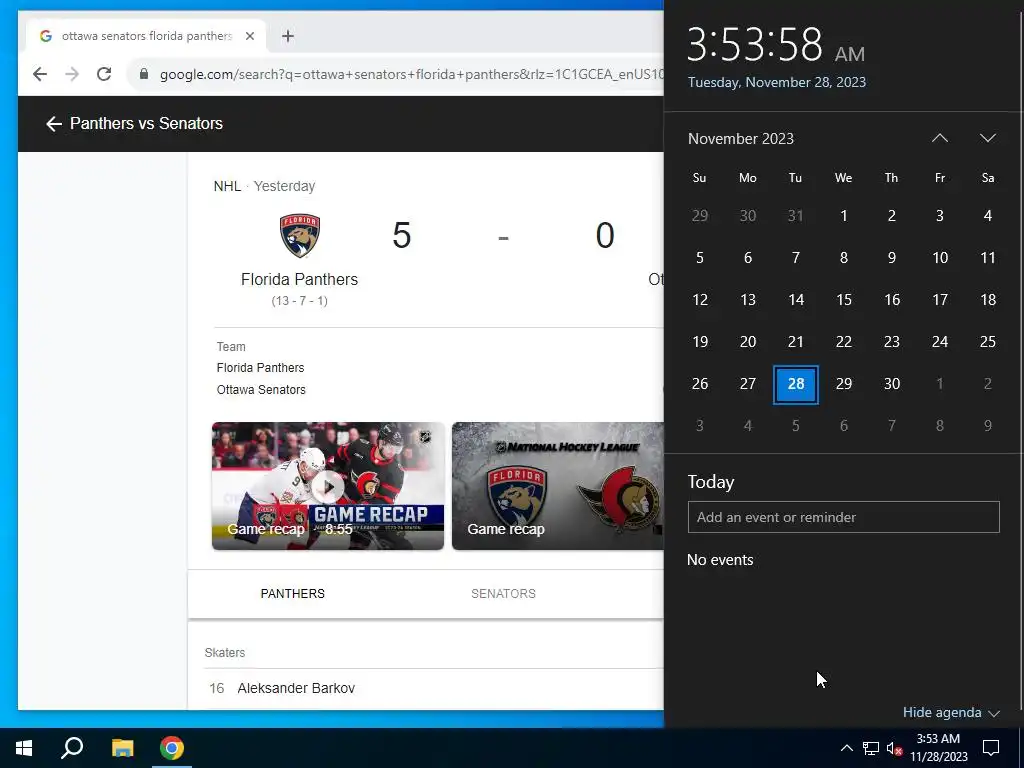Click Ottawa Senators in the Team list

261,390
